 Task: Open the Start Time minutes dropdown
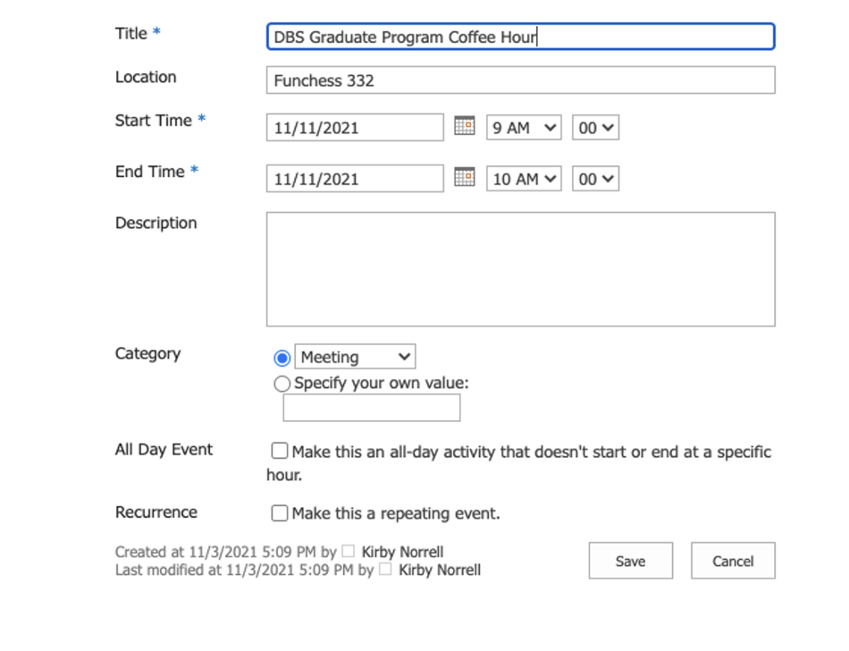click(x=595, y=128)
